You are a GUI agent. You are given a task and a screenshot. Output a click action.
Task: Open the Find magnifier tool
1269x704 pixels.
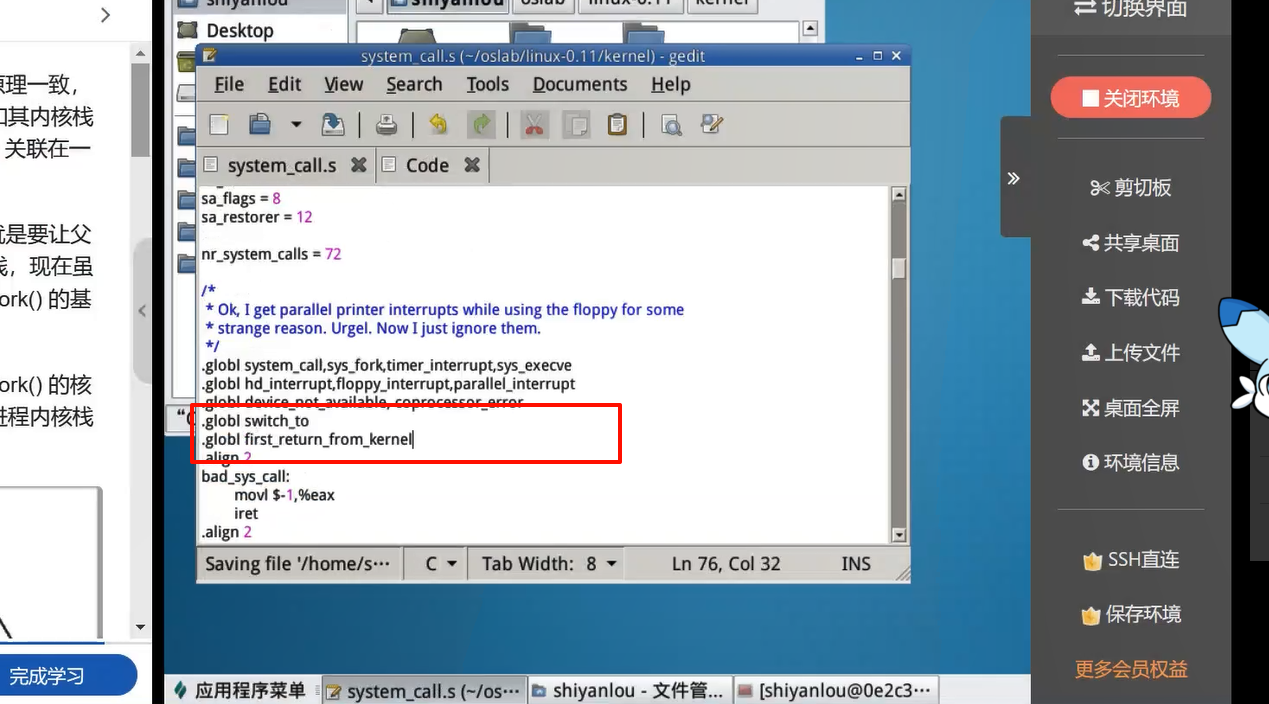[671, 125]
